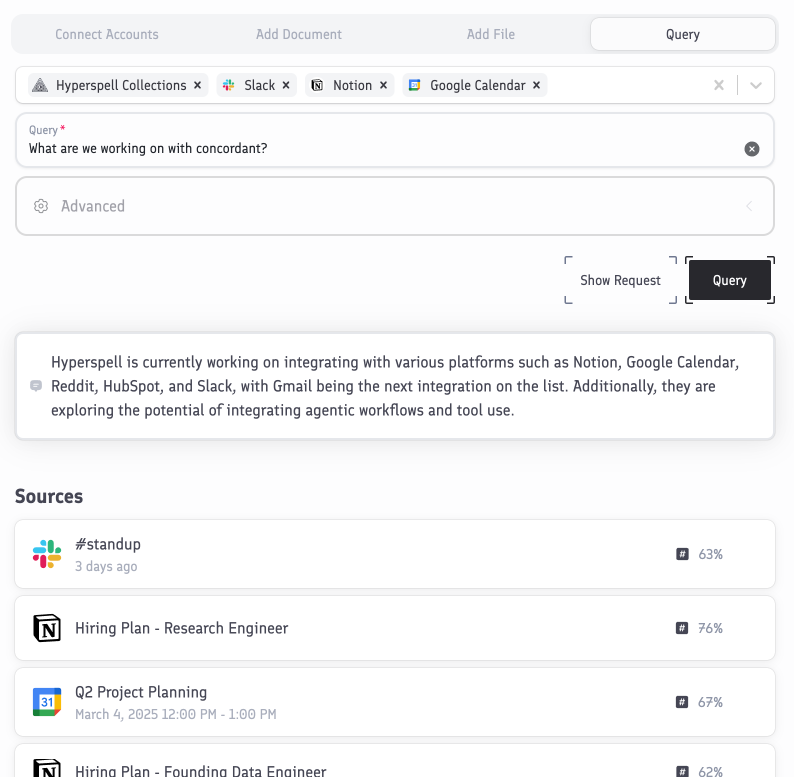Click into the query input field
The width and height of the screenshot is (794, 777).
click(x=380, y=149)
